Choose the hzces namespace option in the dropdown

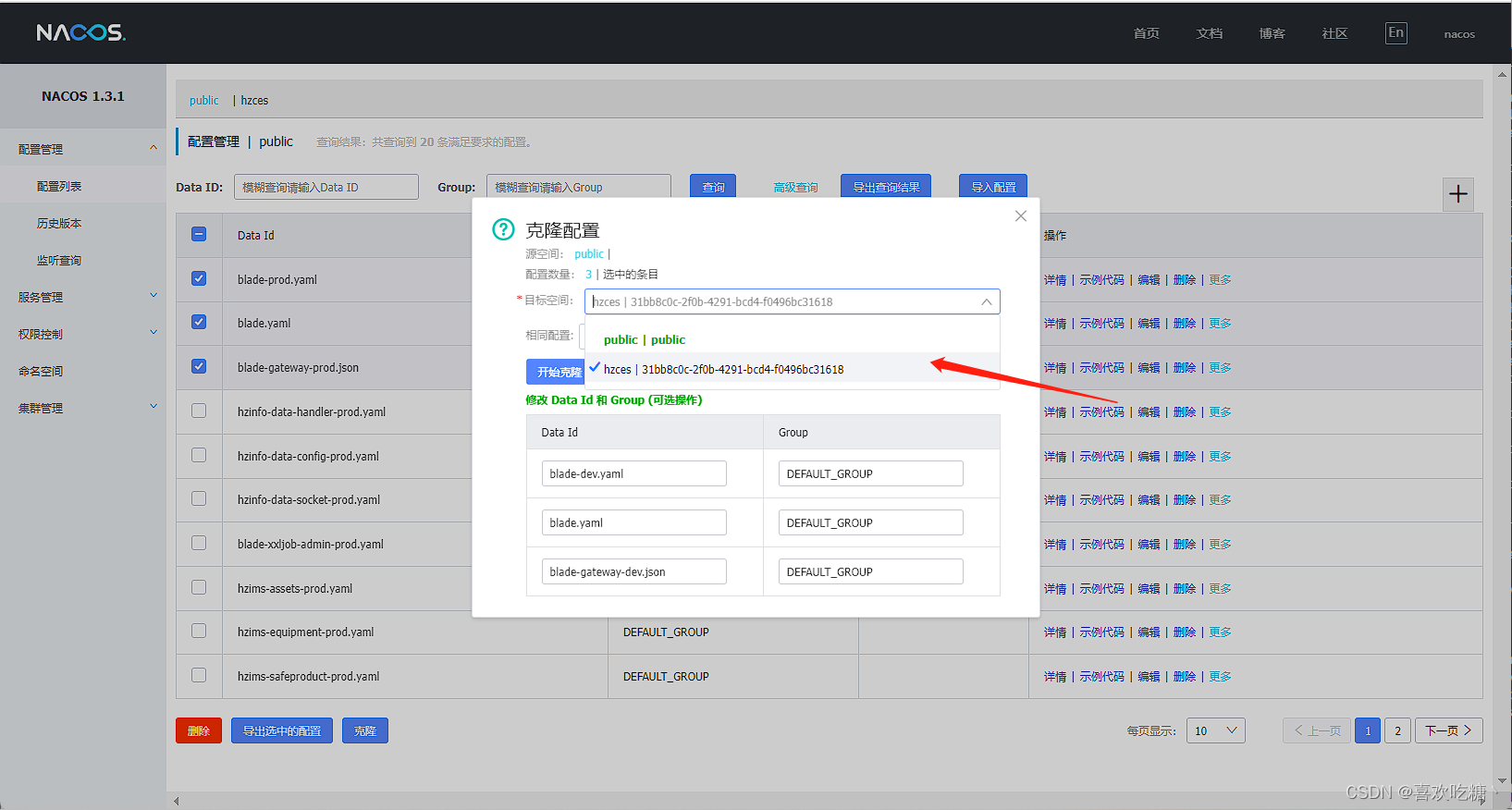(x=792, y=369)
